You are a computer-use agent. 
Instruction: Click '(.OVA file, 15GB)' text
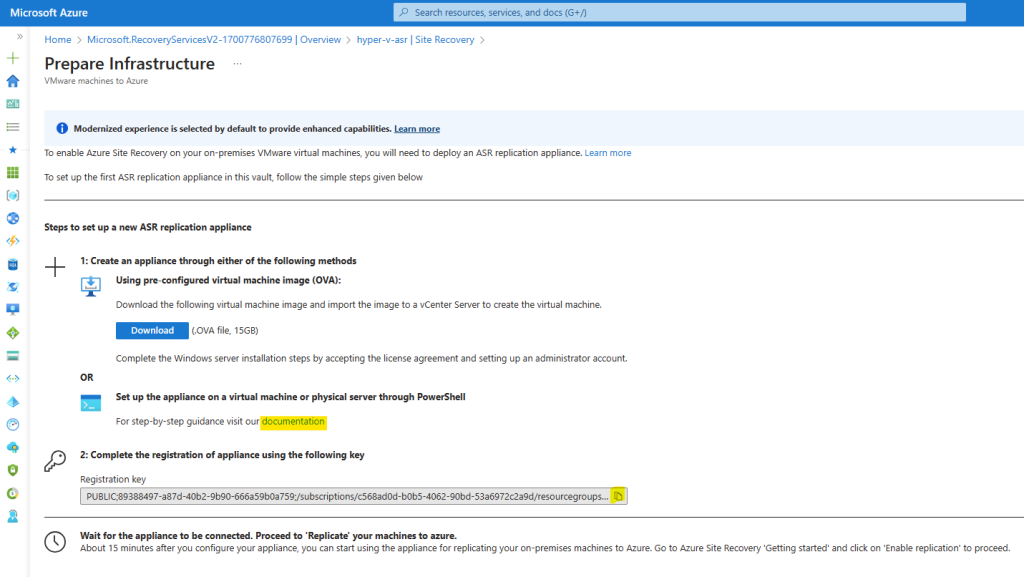[x=225, y=330]
